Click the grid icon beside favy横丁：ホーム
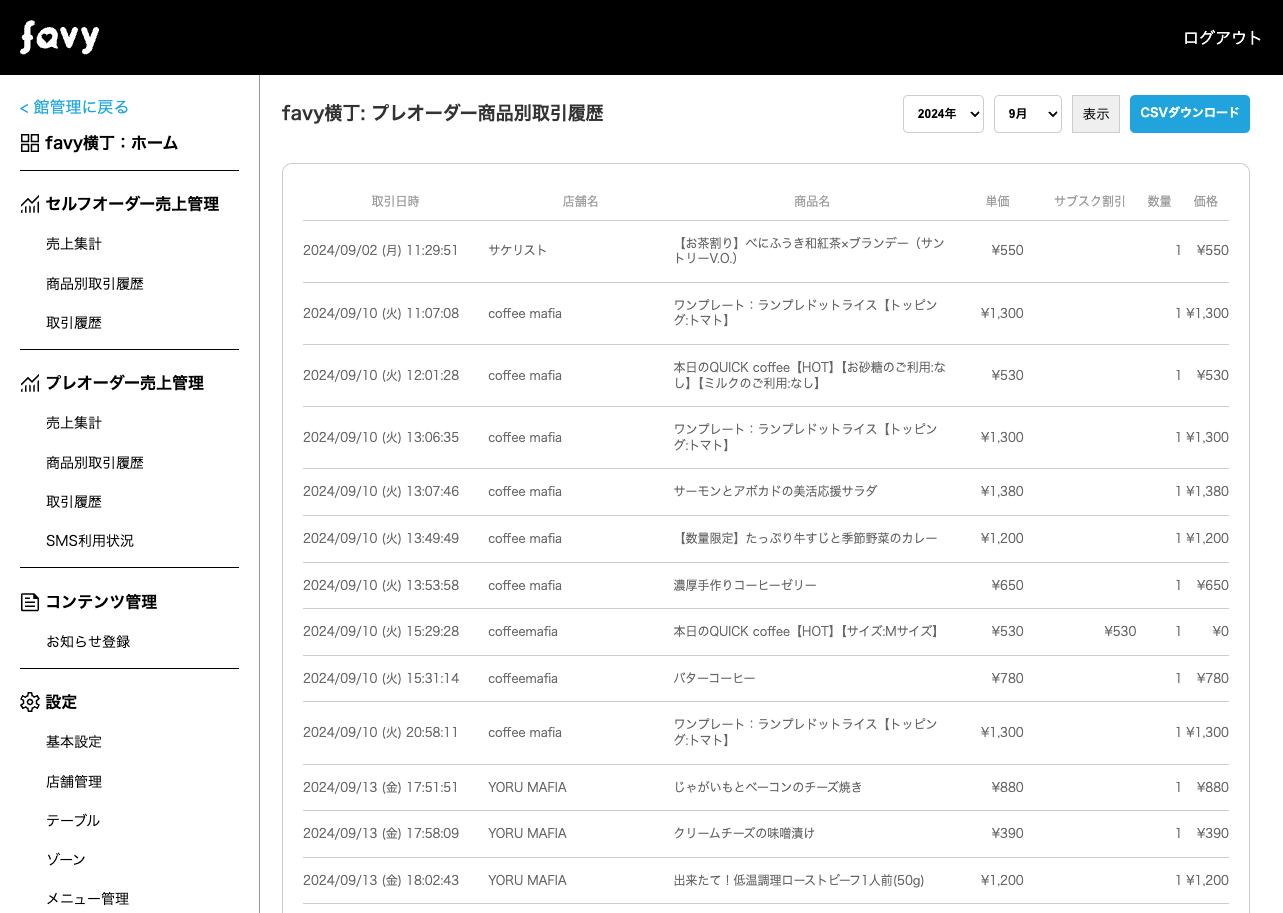Viewport: 1283px width, 913px height. (x=30, y=143)
